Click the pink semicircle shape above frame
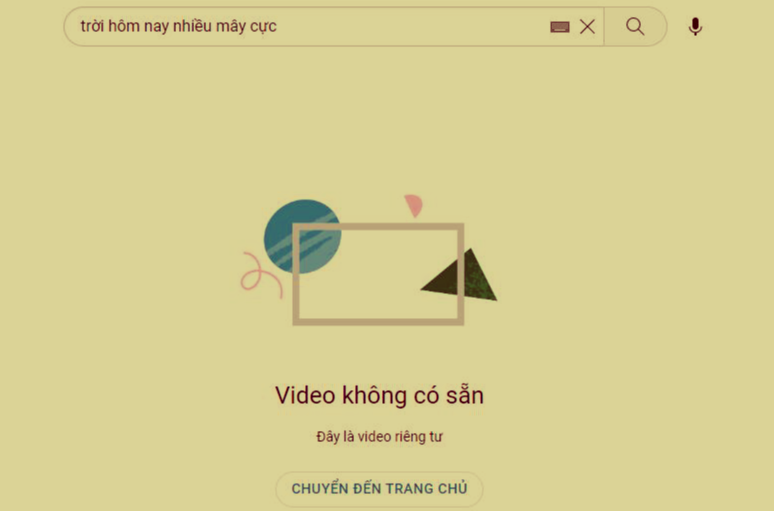This screenshot has height=511, width=774. click(x=414, y=205)
